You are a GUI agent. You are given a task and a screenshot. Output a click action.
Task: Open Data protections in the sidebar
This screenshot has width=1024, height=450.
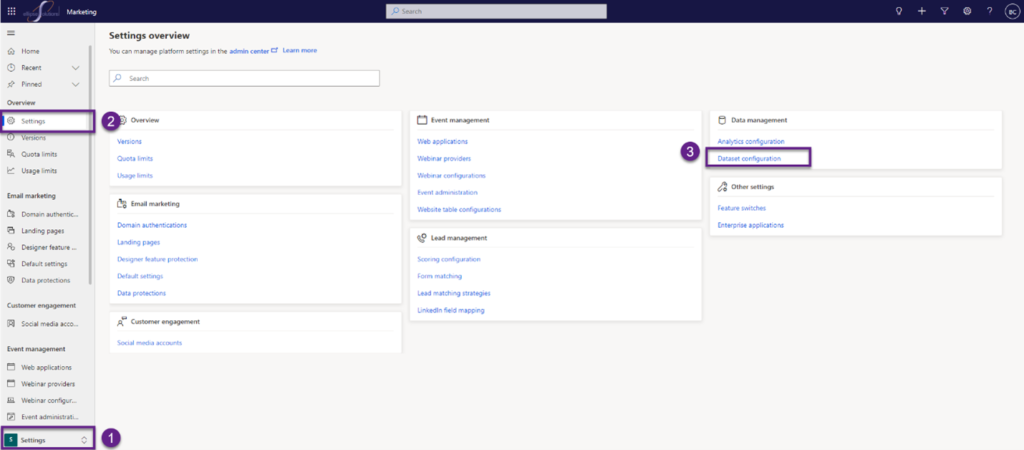click(x=46, y=280)
